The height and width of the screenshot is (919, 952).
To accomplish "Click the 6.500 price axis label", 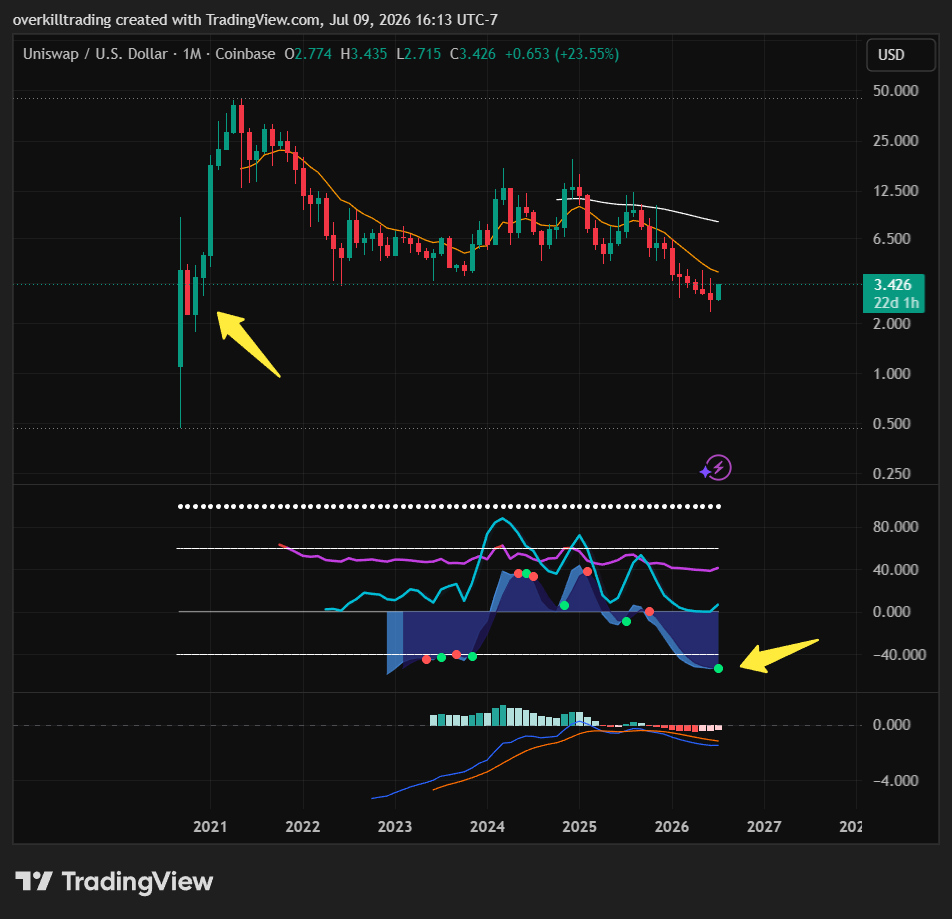I will (x=892, y=239).
